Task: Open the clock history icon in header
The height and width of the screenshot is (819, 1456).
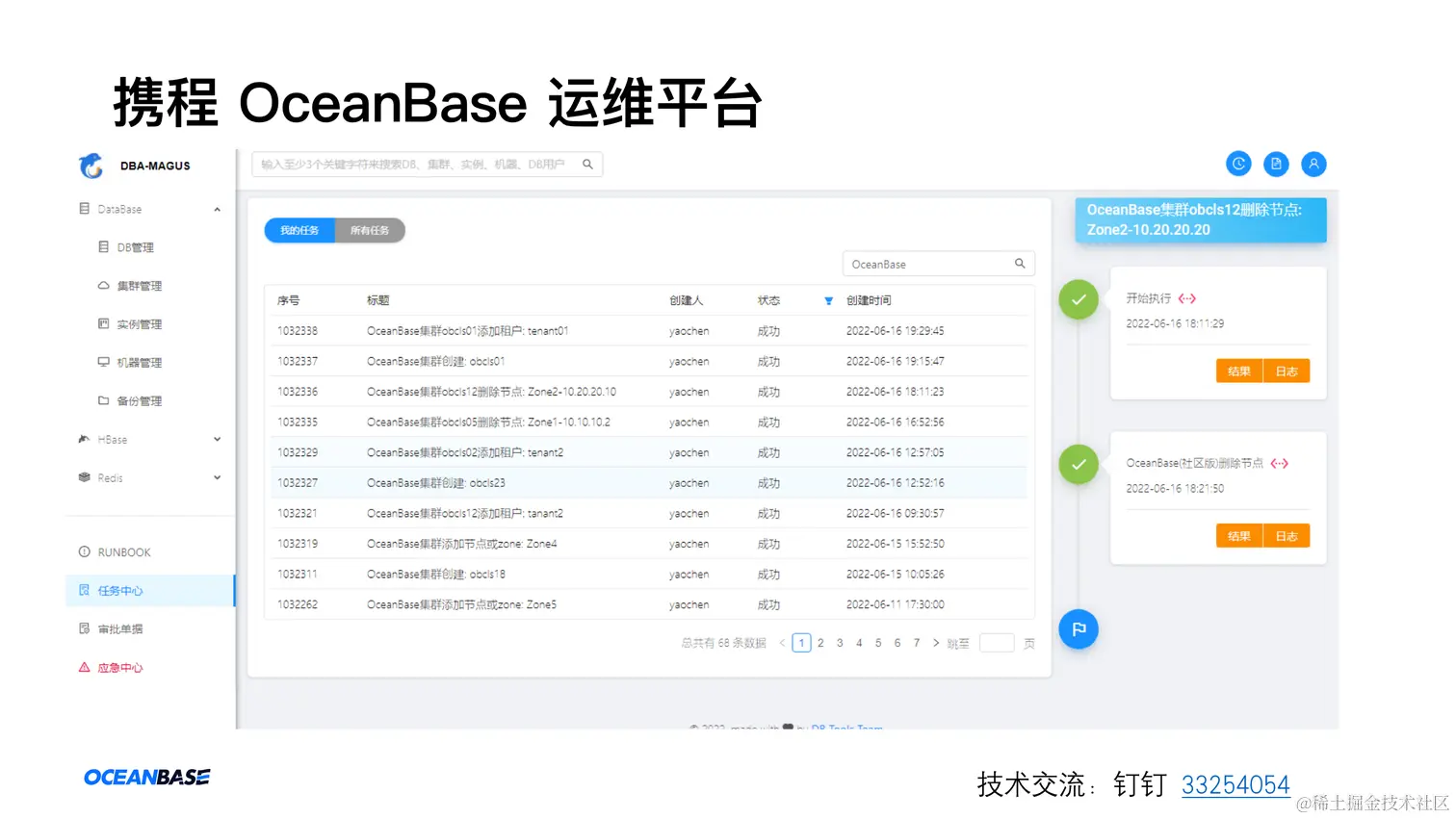Action: pos(1238,164)
